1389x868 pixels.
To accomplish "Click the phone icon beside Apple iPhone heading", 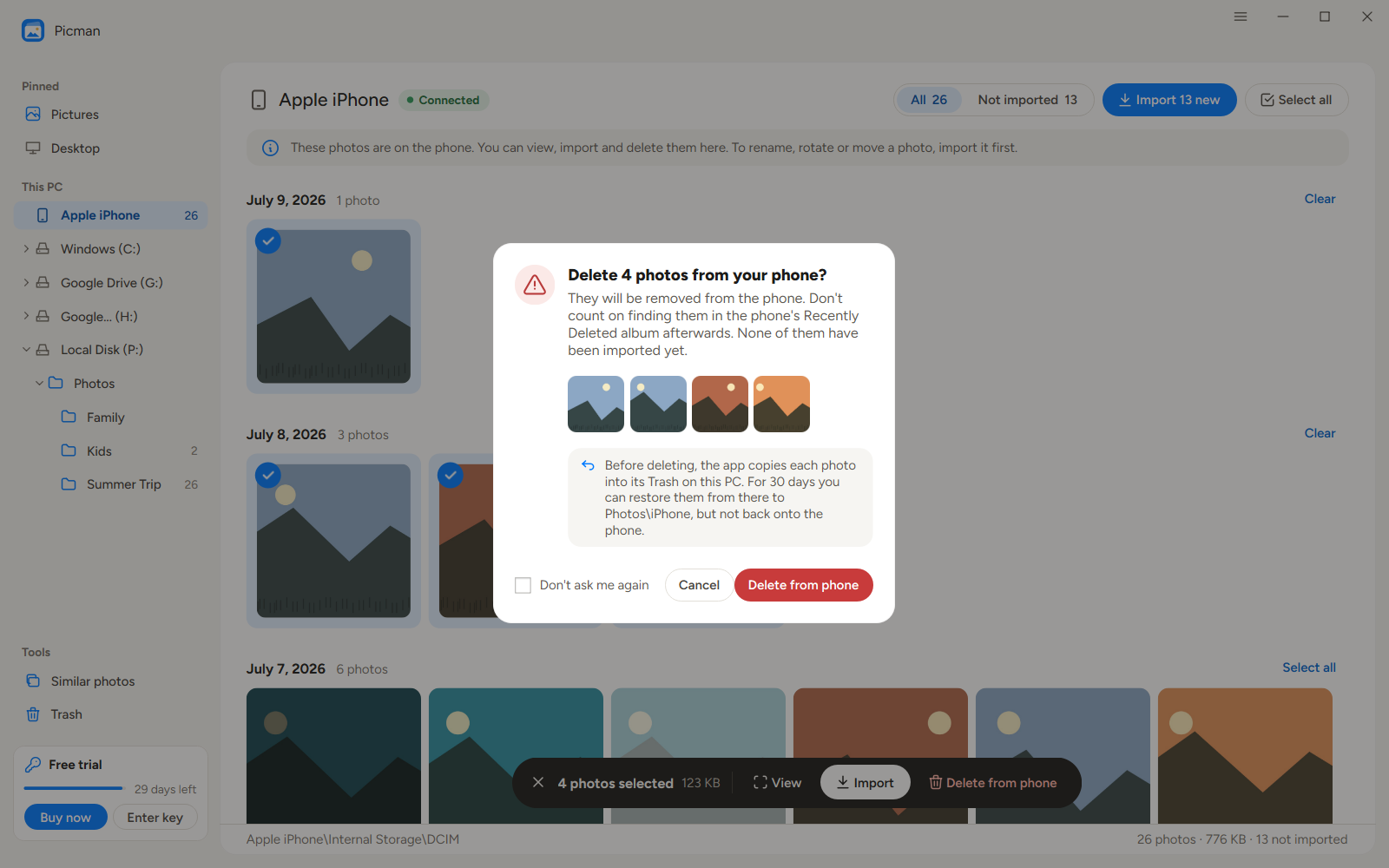I will click(259, 100).
